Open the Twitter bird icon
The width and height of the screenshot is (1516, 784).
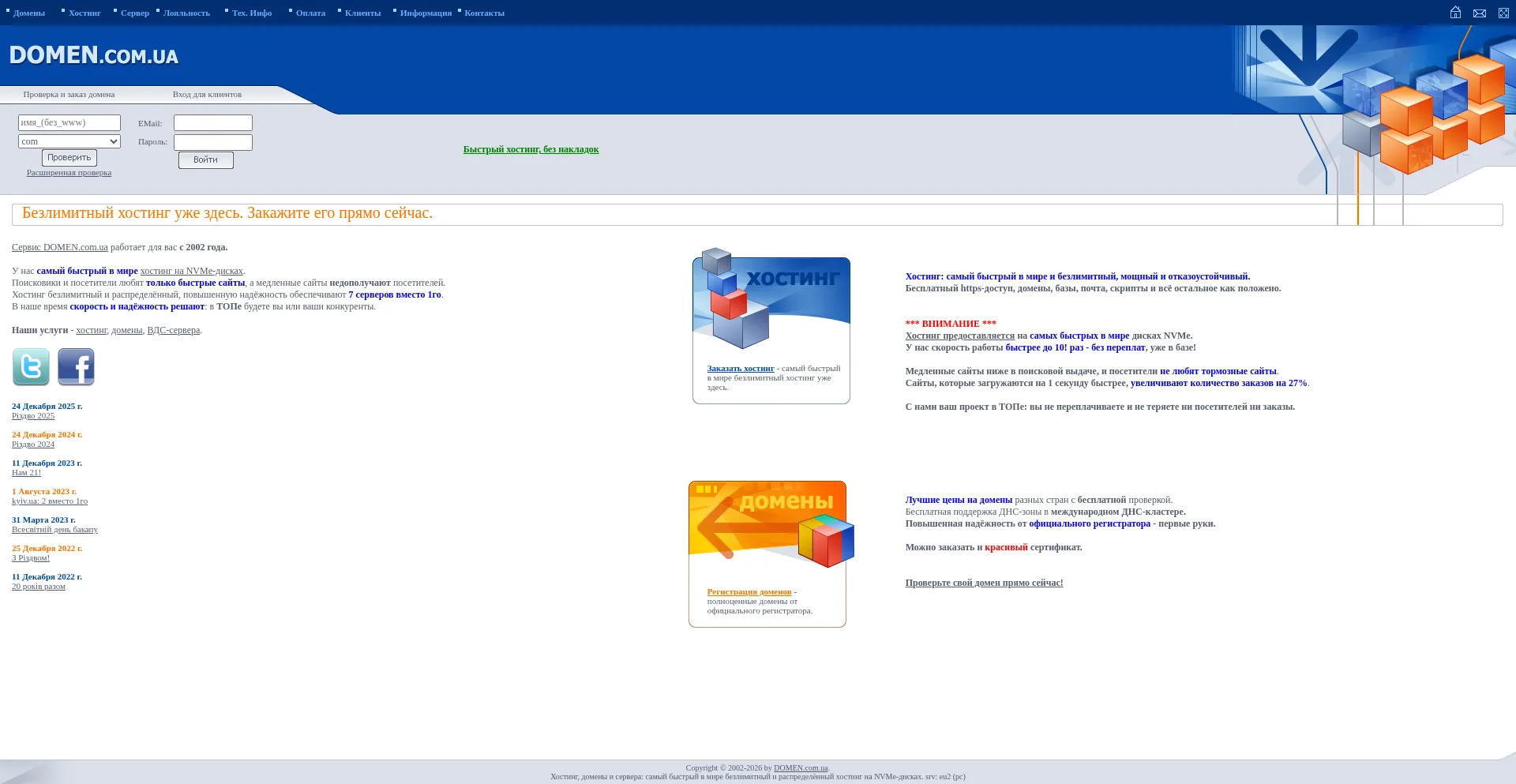(x=31, y=367)
